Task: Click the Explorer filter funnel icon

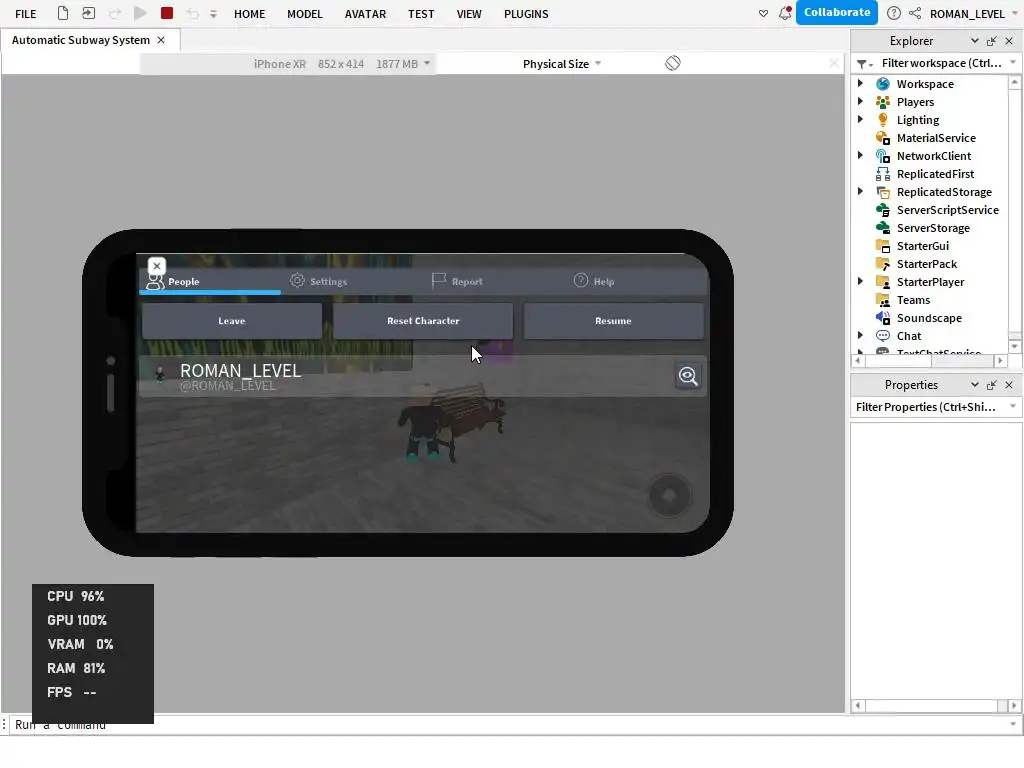Action: tap(864, 63)
